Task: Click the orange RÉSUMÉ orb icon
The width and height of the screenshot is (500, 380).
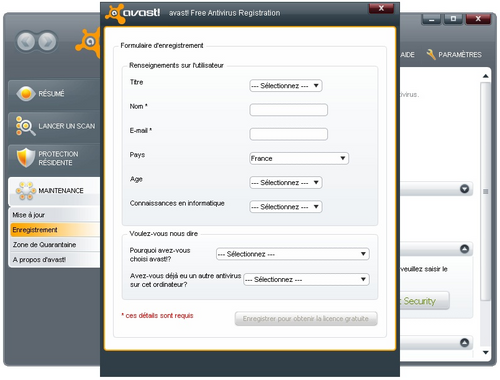Action: pos(26,94)
